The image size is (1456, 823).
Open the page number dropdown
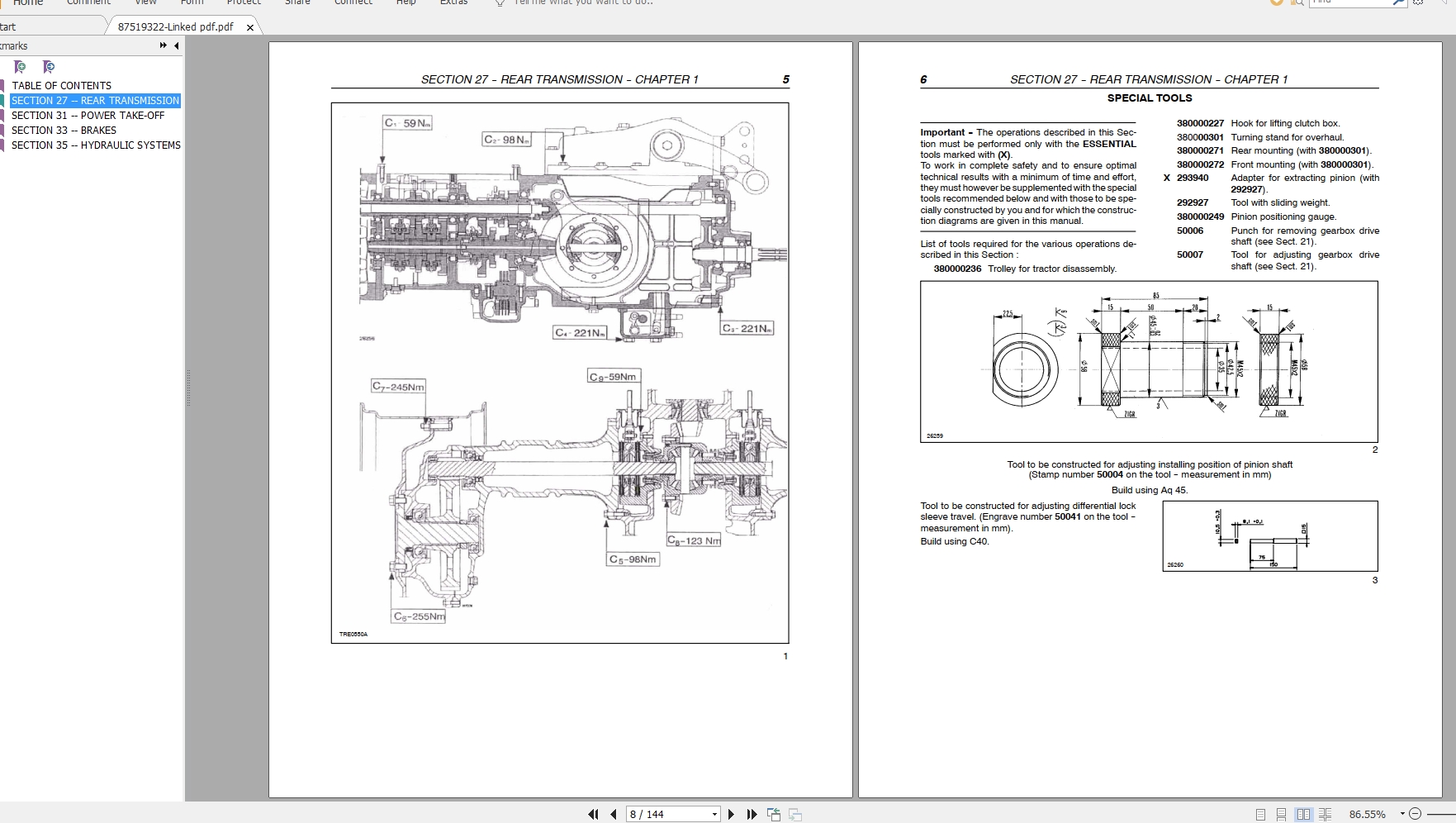(714, 814)
